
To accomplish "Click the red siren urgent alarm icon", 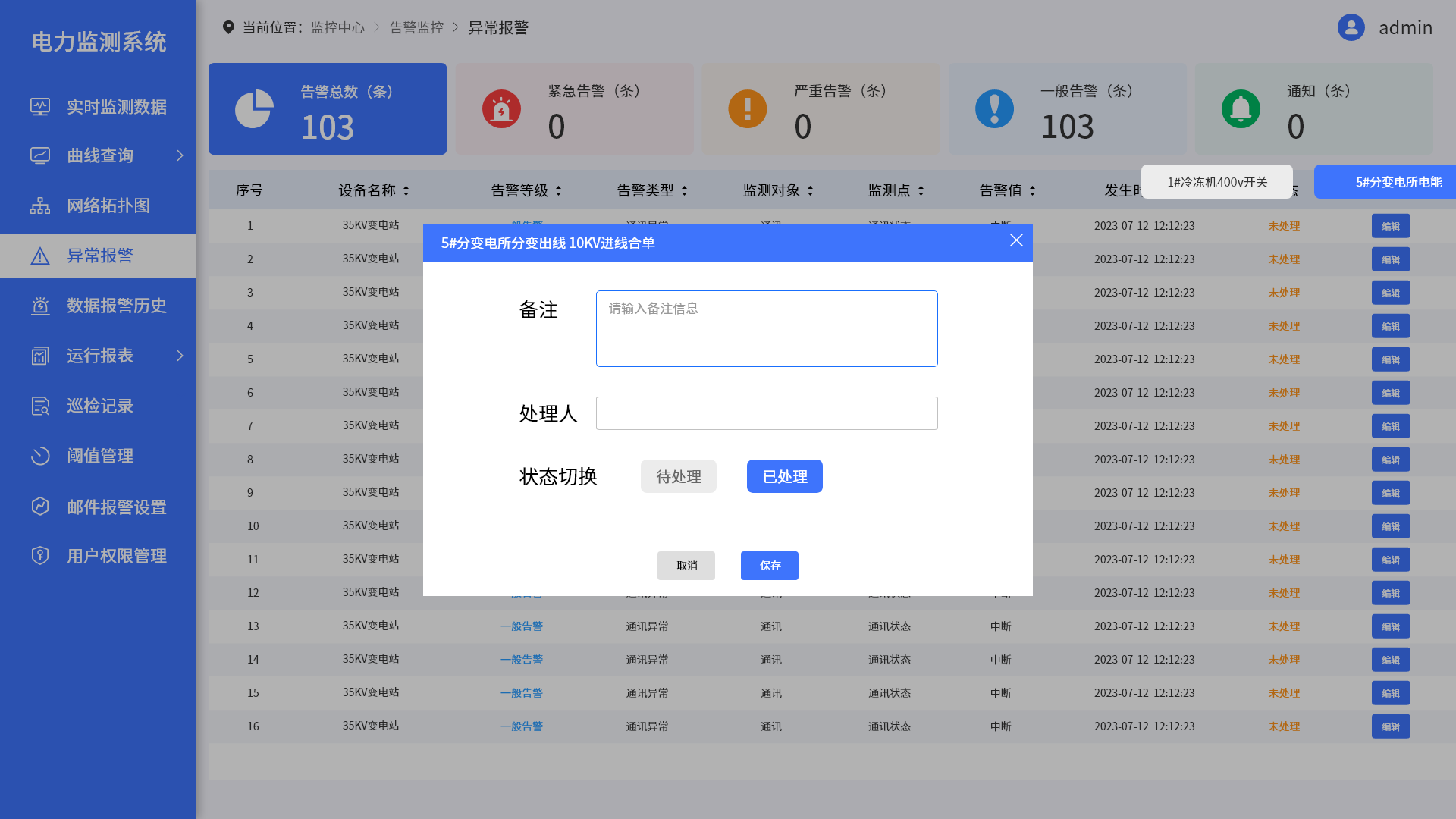I will pyautogui.click(x=501, y=109).
